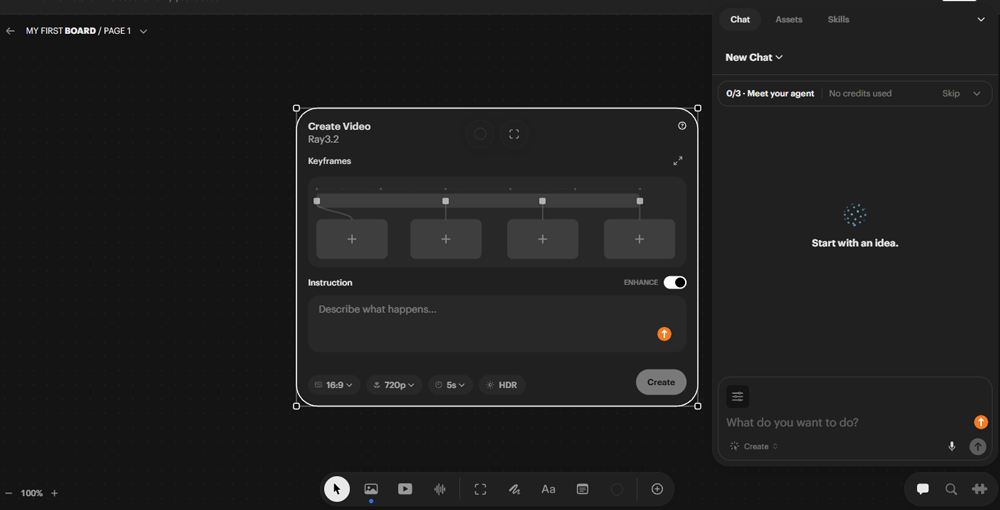Image resolution: width=1000 pixels, height=510 pixels.
Task: Expand the New Chat dropdown
Action: tap(754, 57)
